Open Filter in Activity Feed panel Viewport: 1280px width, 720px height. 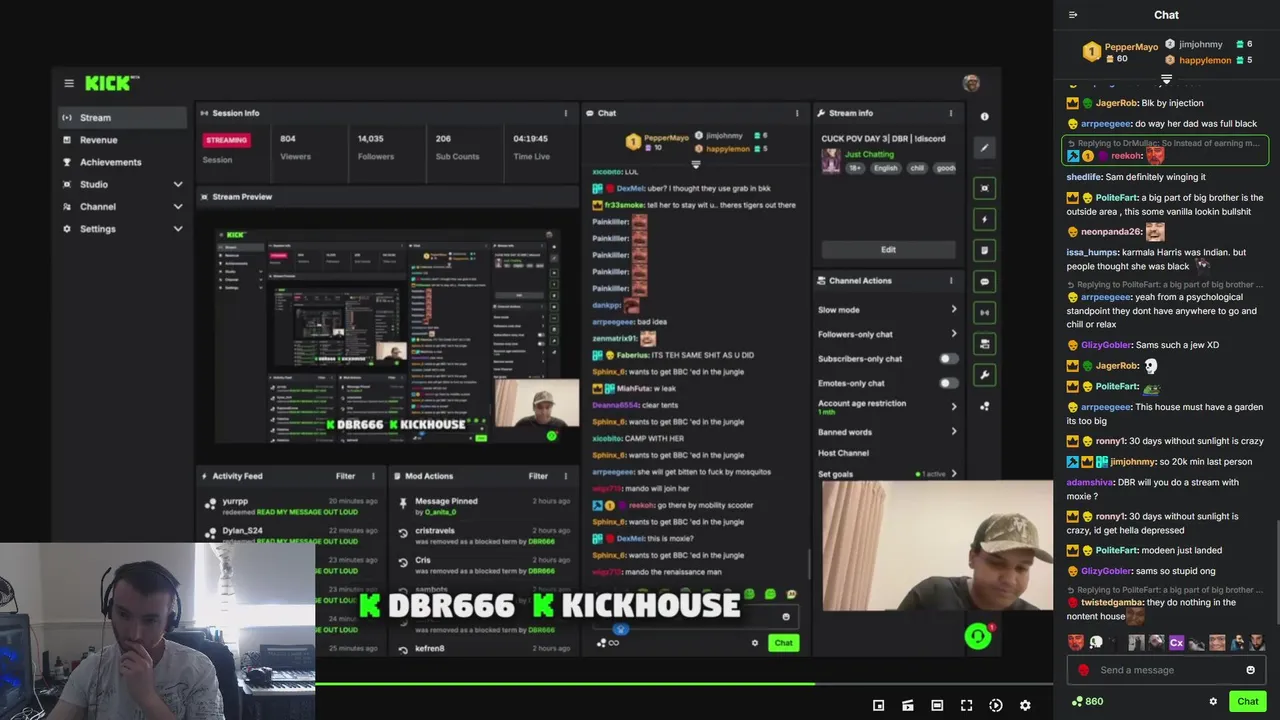tap(345, 476)
